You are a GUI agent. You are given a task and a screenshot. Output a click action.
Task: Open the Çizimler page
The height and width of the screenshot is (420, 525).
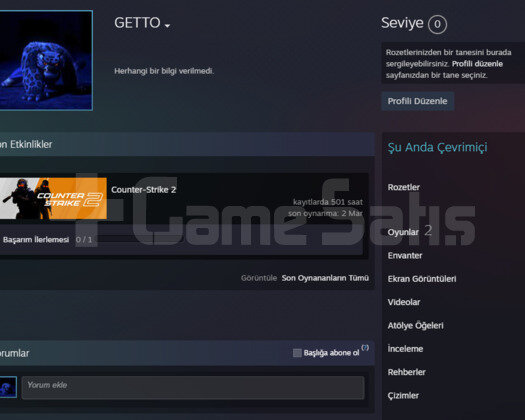pos(403,396)
